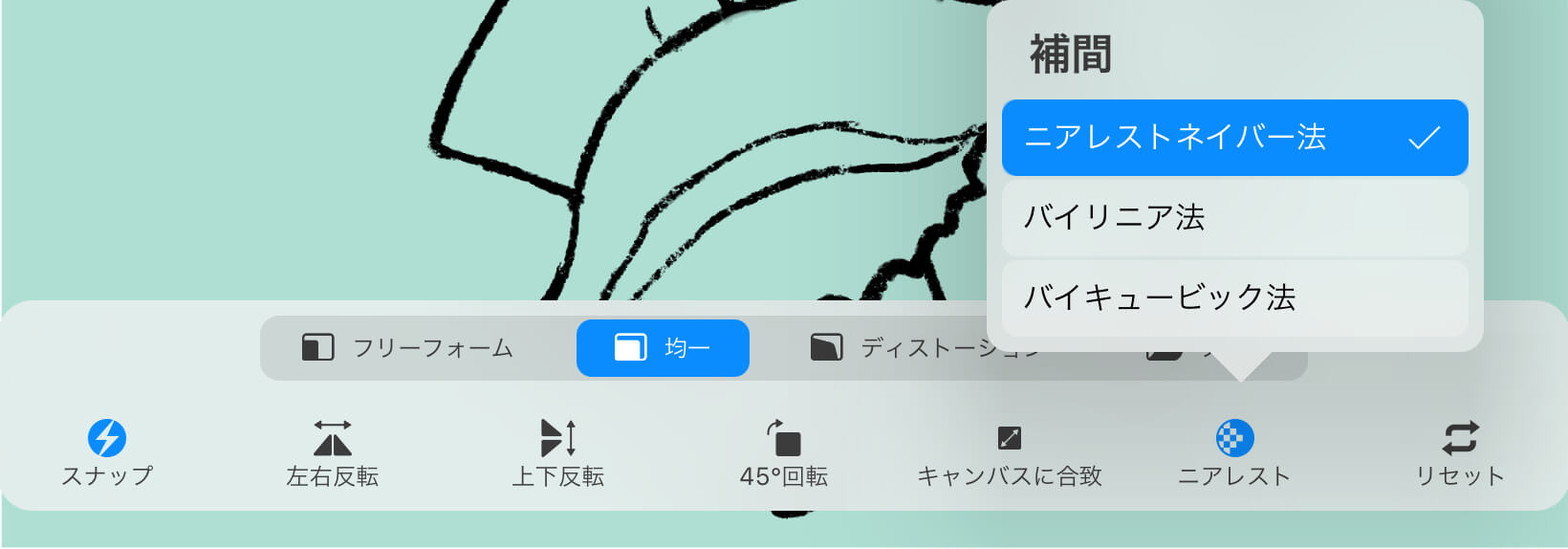Rotate selection using 45°回転 icon

point(784,438)
